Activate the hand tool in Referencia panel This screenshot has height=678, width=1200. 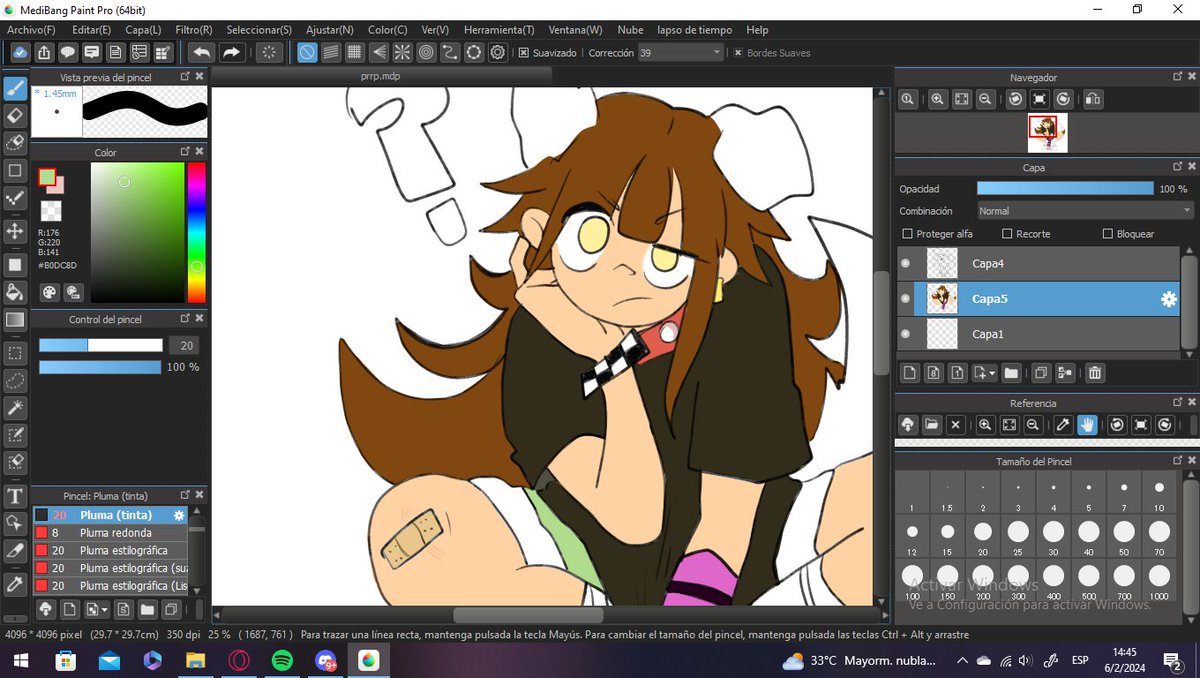click(x=1087, y=425)
